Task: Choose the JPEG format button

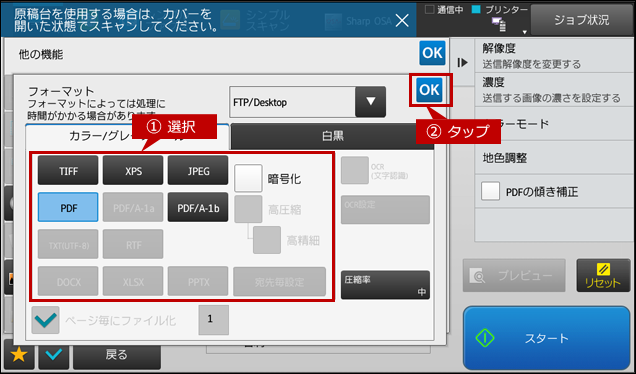Action: [x=198, y=170]
